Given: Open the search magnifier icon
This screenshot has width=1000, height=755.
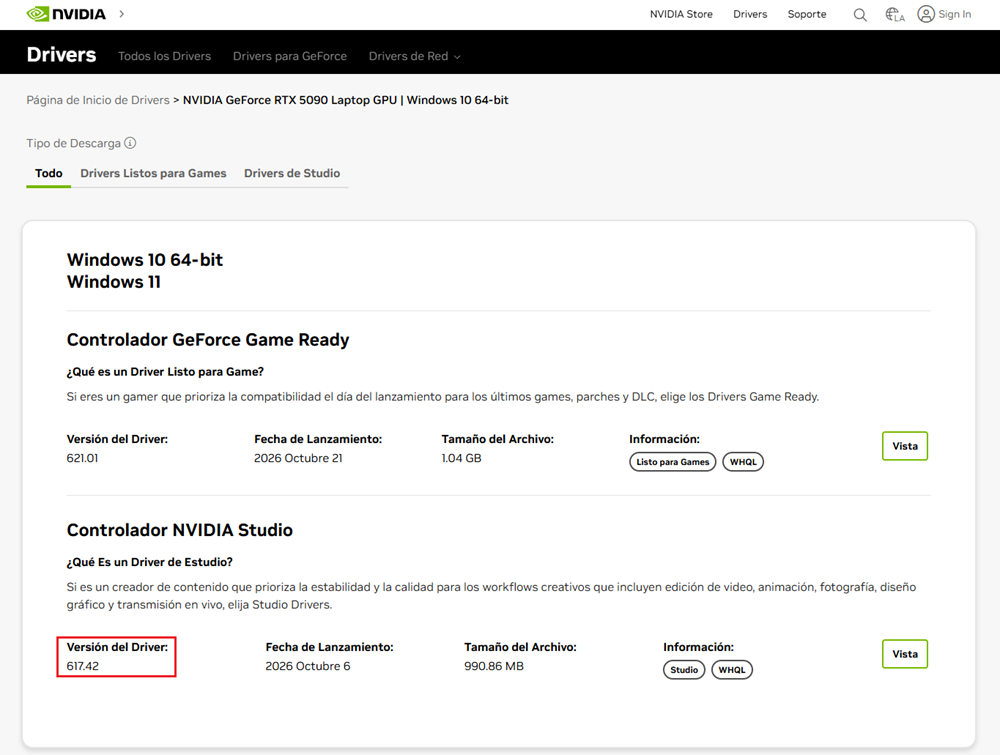Looking at the screenshot, I should coord(860,15).
